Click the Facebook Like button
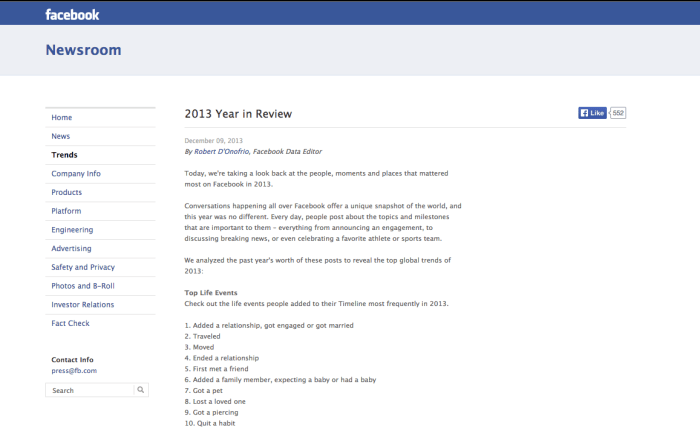The image size is (700, 431). pos(592,113)
